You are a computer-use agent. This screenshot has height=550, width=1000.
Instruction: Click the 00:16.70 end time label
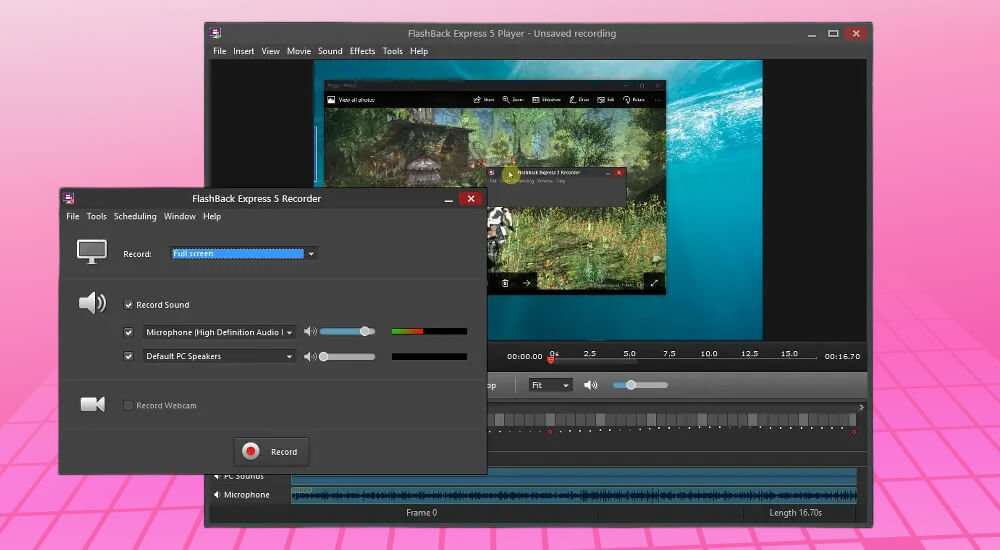pyautogui.click(x=842, y=357)
